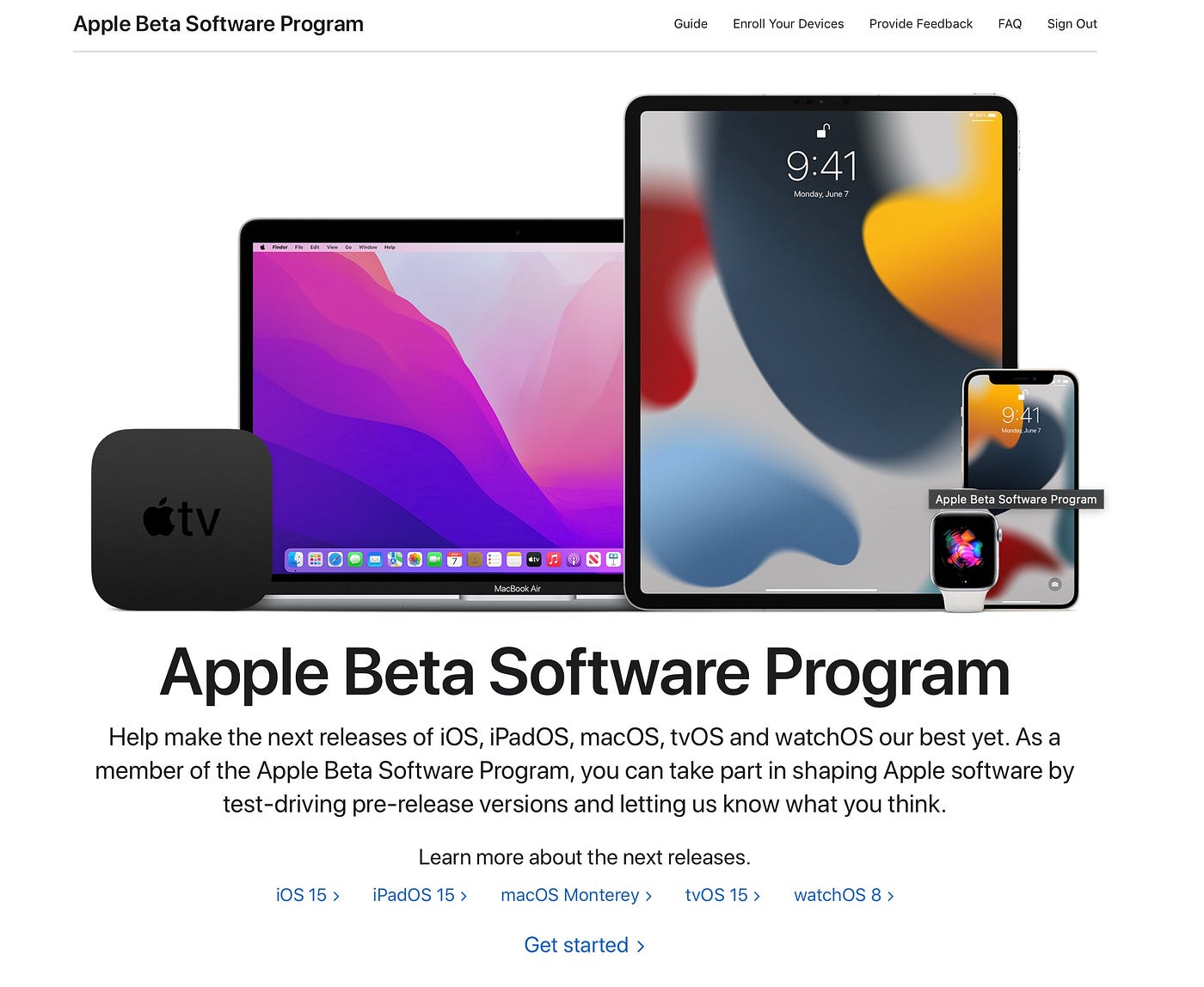This screenshot has height=987, width=1204.
Task: Open the iOS 15 link
Action: pos(308,895)
